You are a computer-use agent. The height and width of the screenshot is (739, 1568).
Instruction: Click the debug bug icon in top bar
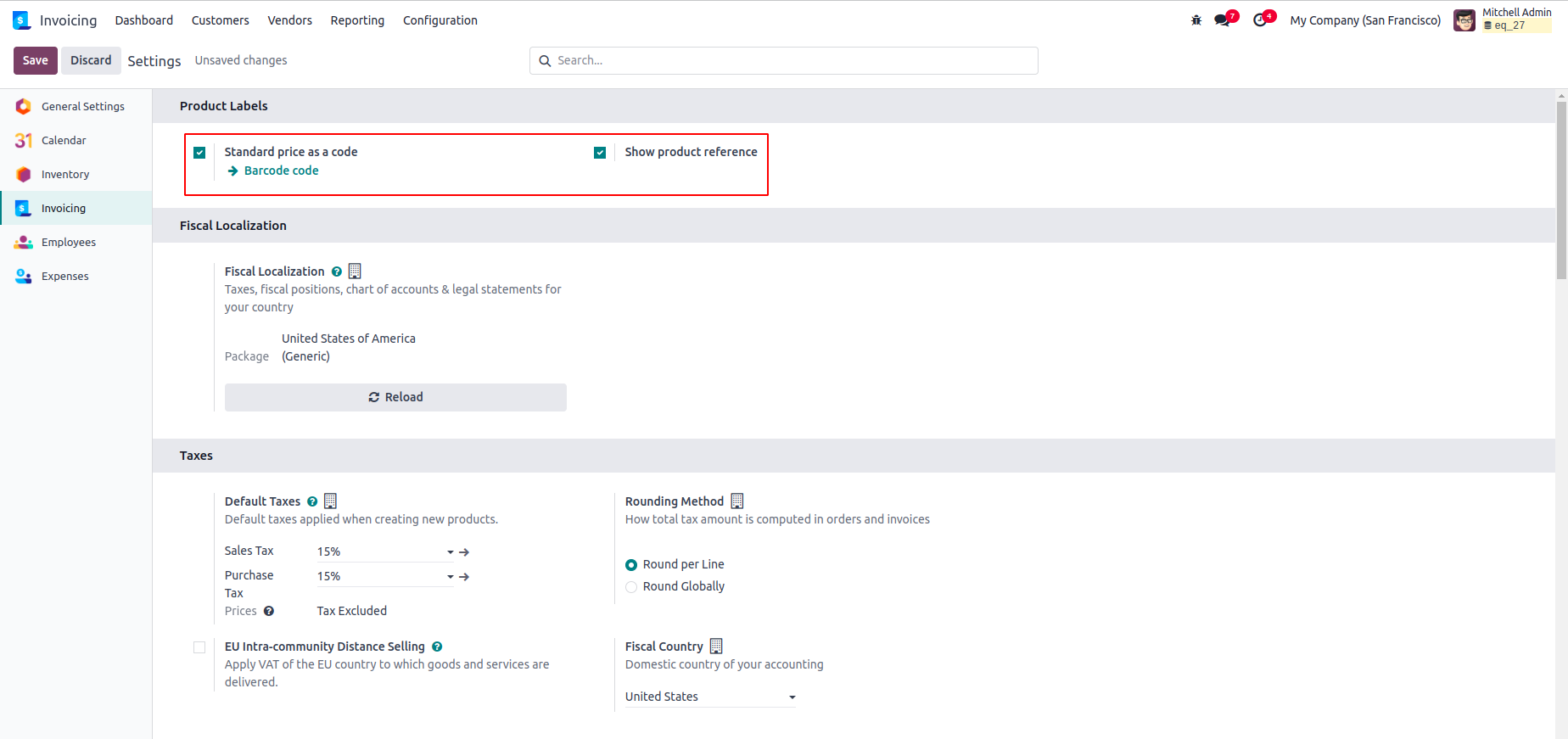tap(1196, 20)
